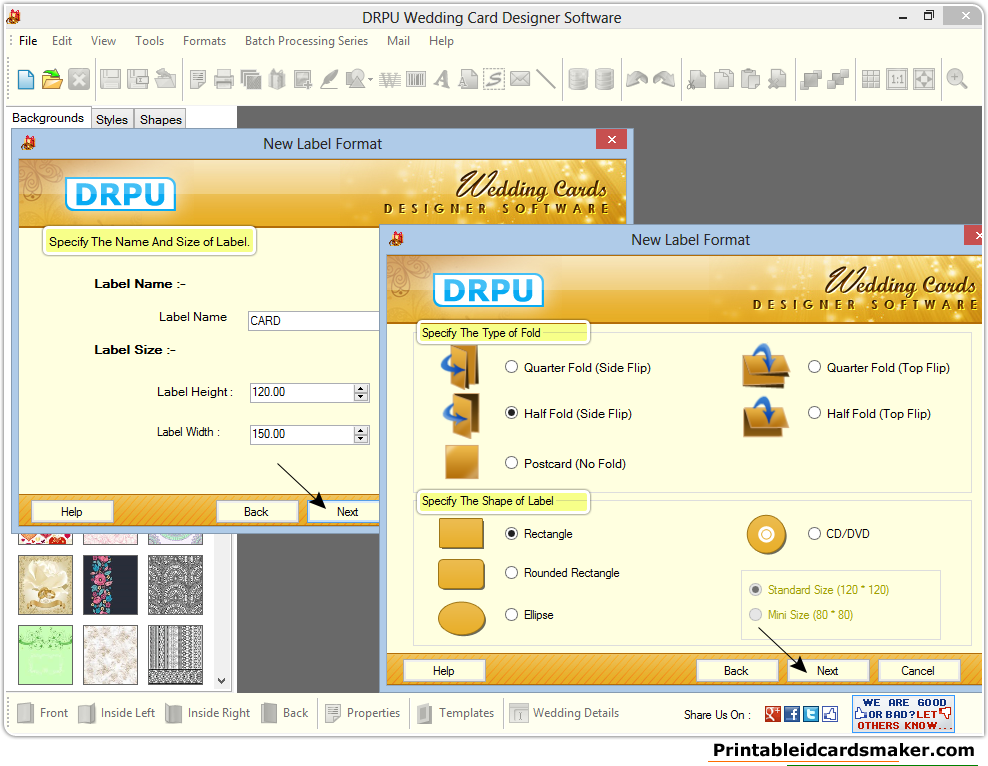Click the Save As toolbar icon
This screenshot has width=988, height=766.
(x=137, y=79)
